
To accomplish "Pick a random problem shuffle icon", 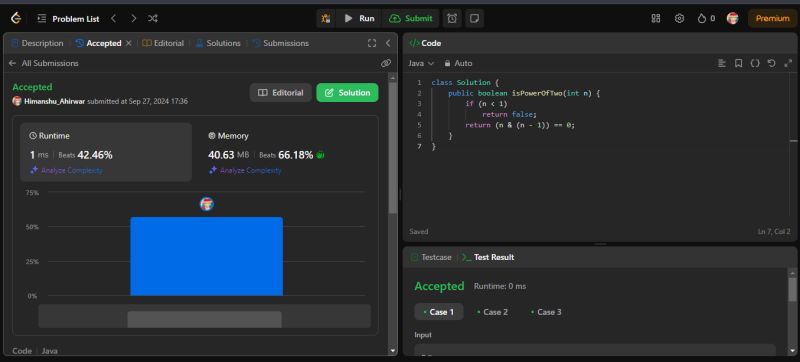I will click(153, 18).
